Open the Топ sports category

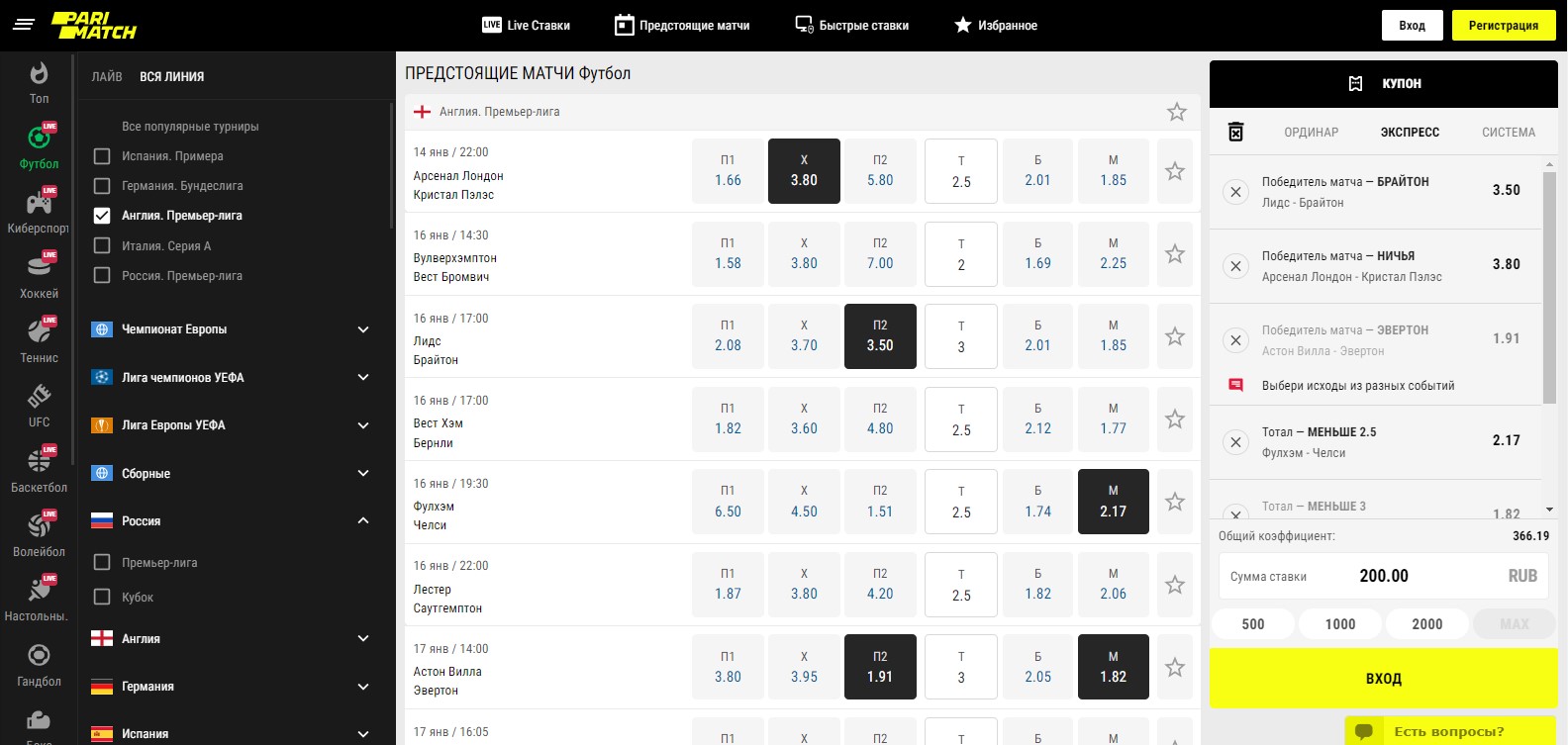coord(39,83)
